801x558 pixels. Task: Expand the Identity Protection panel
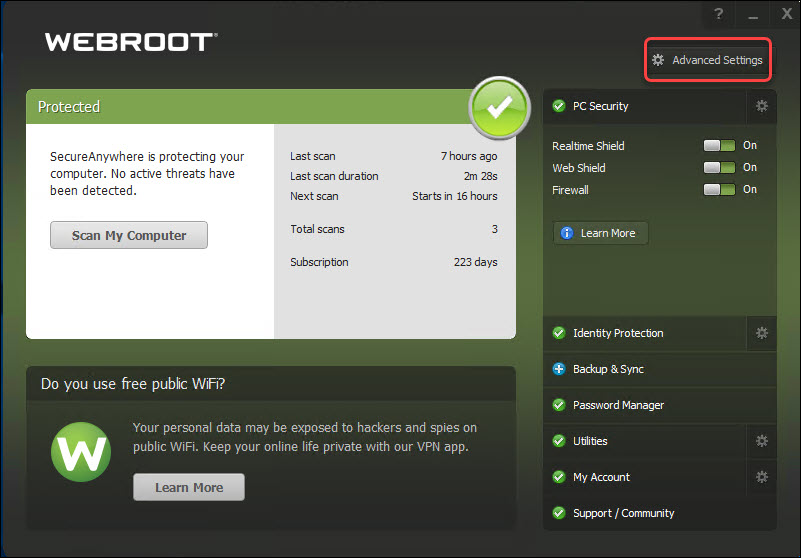(x=618, y=333)
